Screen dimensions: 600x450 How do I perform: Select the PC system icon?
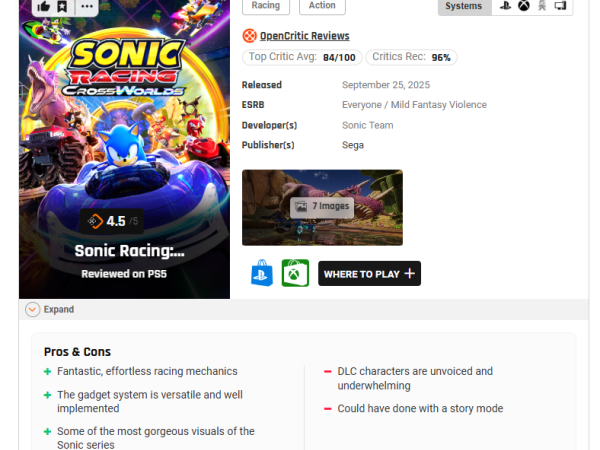click(561, 6)
